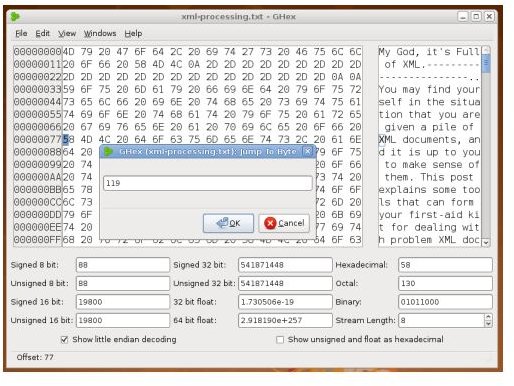Click the Unsigned 16 bit value field

(x=123, y=320)
